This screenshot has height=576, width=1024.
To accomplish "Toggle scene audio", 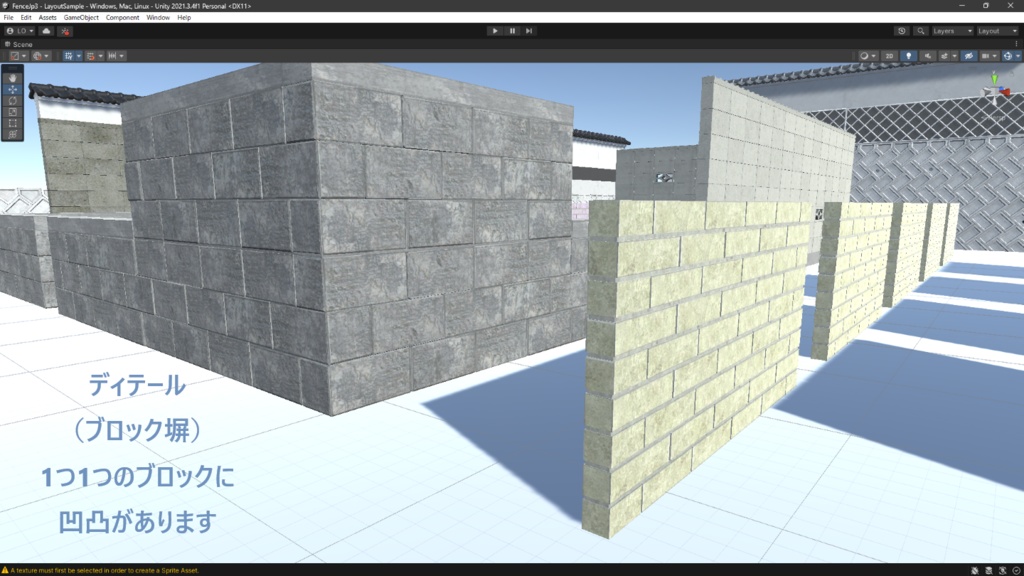I will [928, 56].
